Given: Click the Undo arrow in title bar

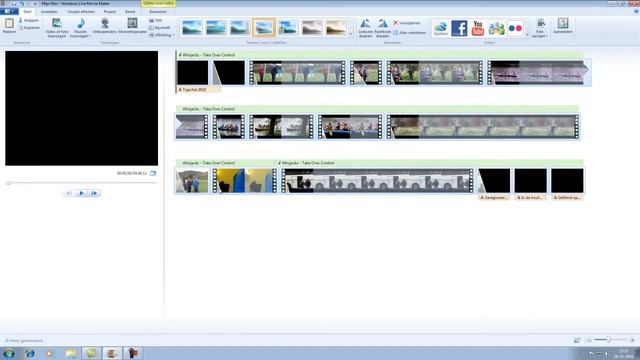Looking at the screenshot, I should (x=21, y=3).
